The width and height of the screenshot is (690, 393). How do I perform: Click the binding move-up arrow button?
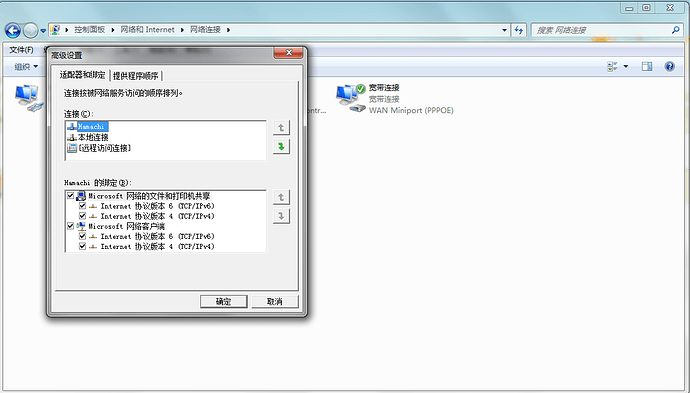(281, 197)
